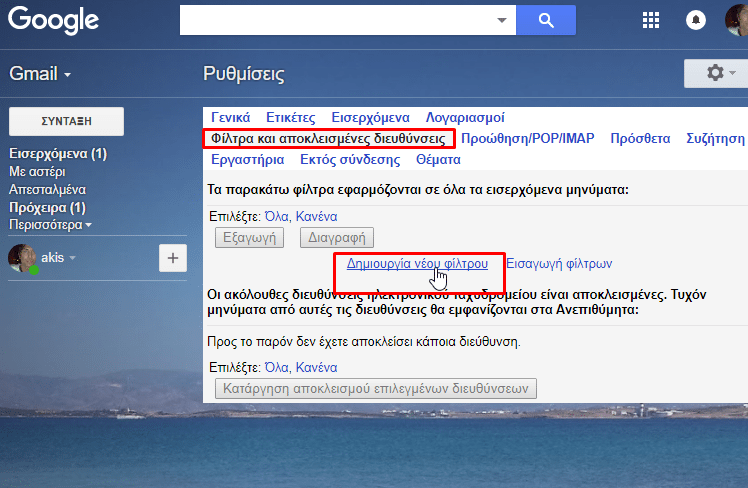
Task: Select Κανένα in blocked addresses section
Action: pyautogui.click(x=316, y=367)
